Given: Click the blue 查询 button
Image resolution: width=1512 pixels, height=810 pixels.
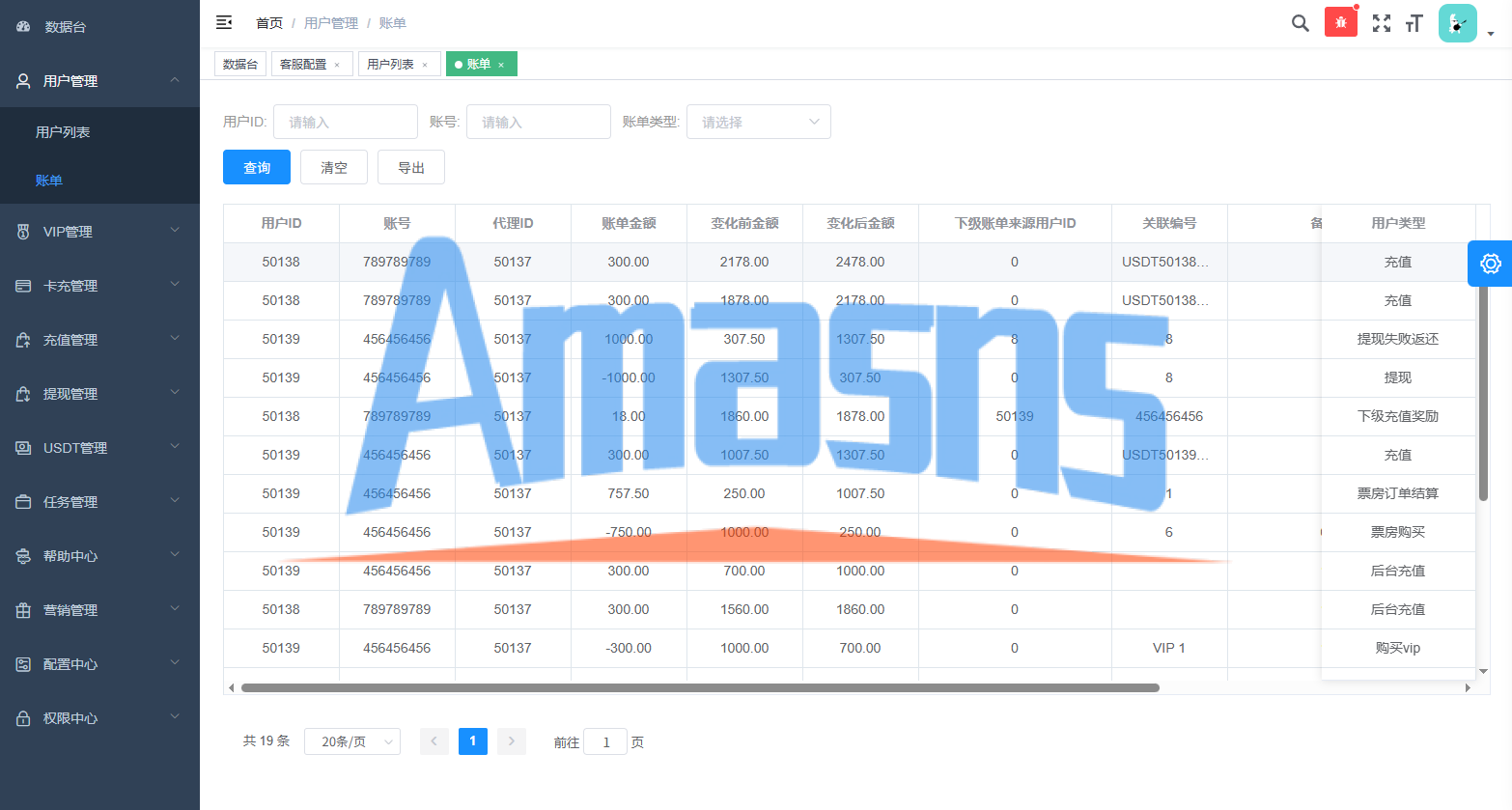Looking at the screenshot, I should pos(257,167).
